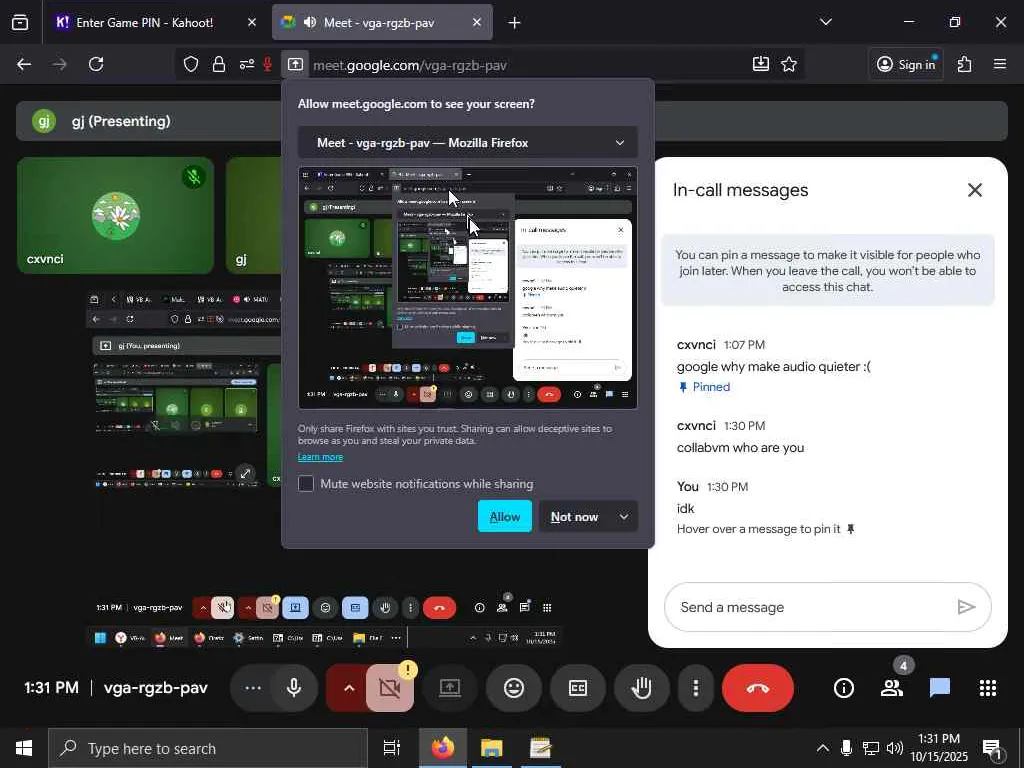The height and width of the screenshot is (768, 1024).
Task: Switch to the Enter Game PIN Kahoot tab
Action: 144,23
